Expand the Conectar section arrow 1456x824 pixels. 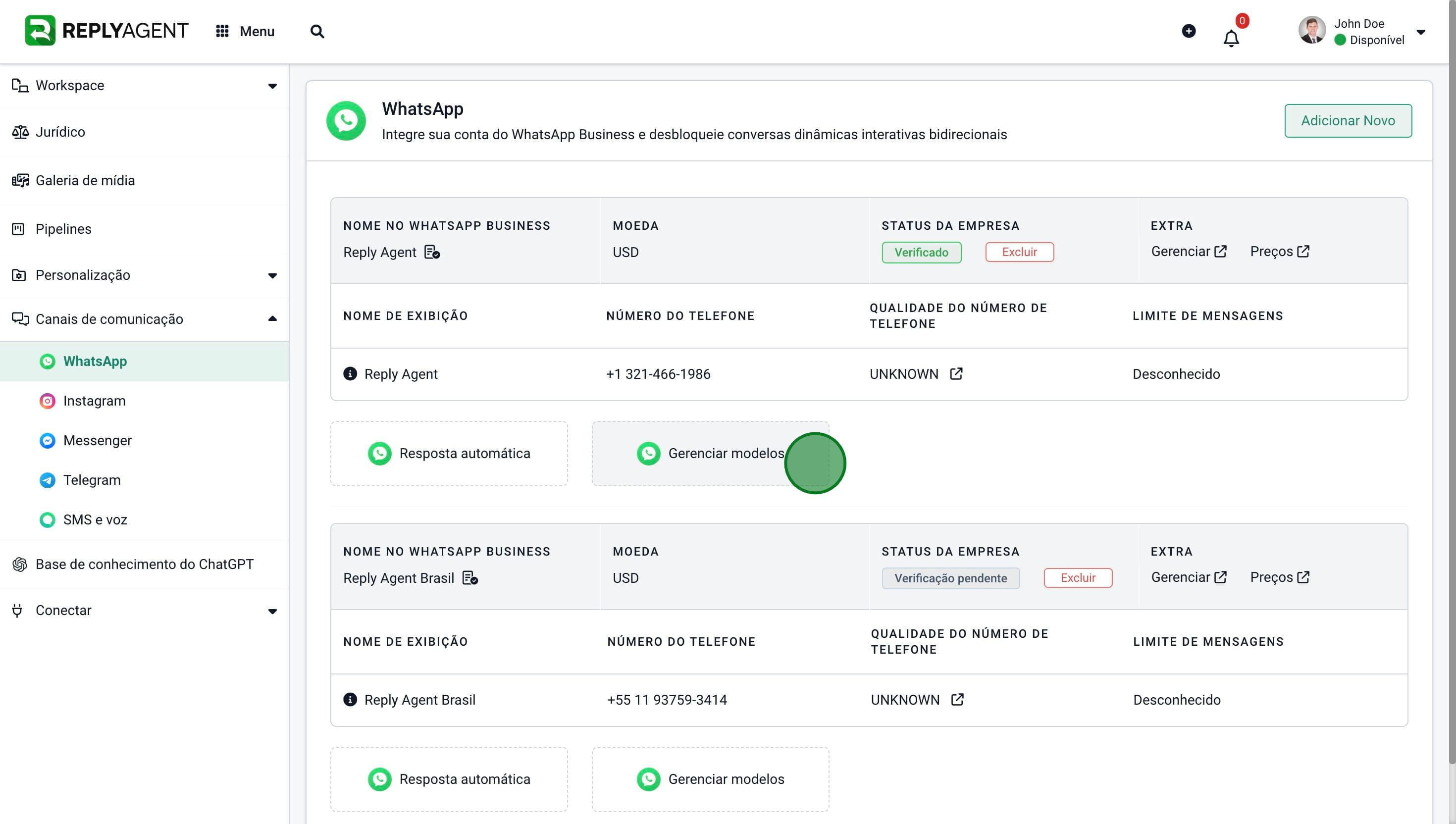tap(273, 611)
